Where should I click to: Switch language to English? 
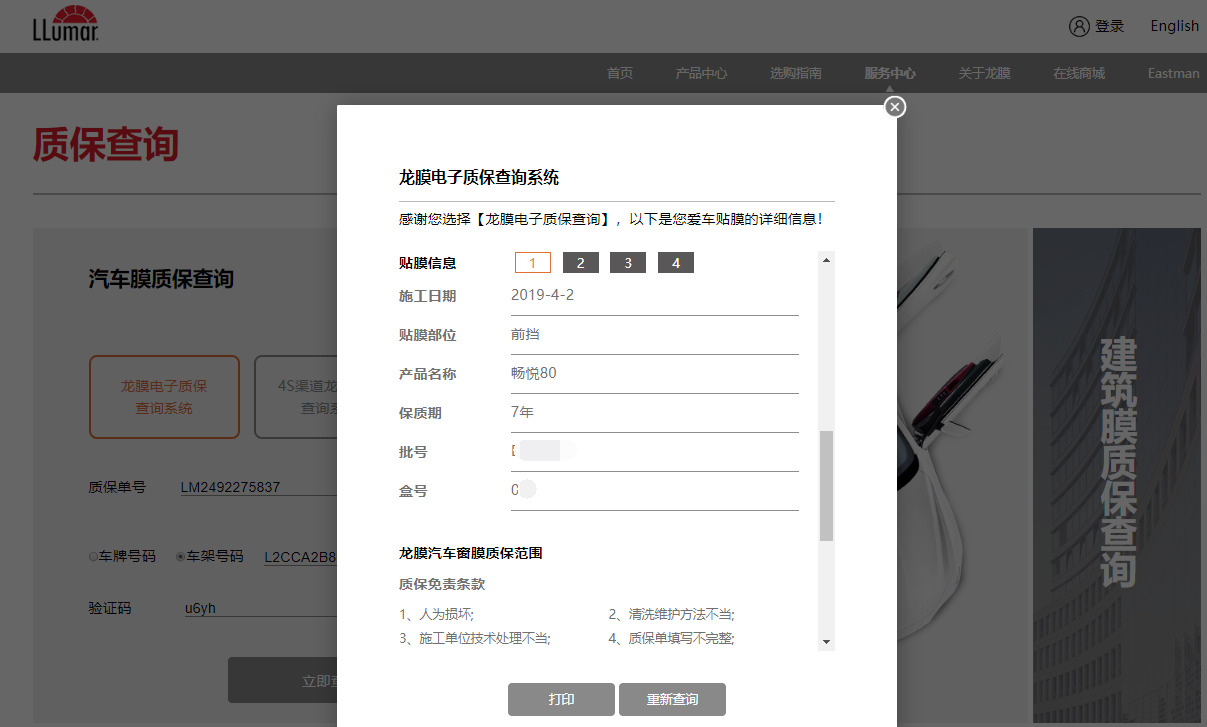click(x=1174, y=26)
